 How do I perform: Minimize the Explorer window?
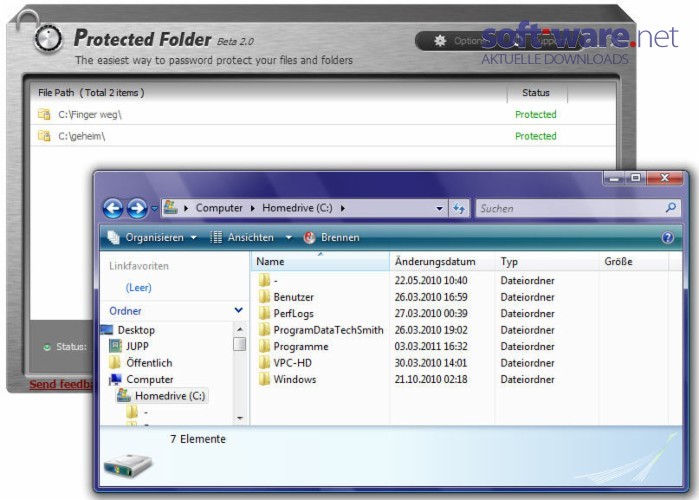(615, 178)
